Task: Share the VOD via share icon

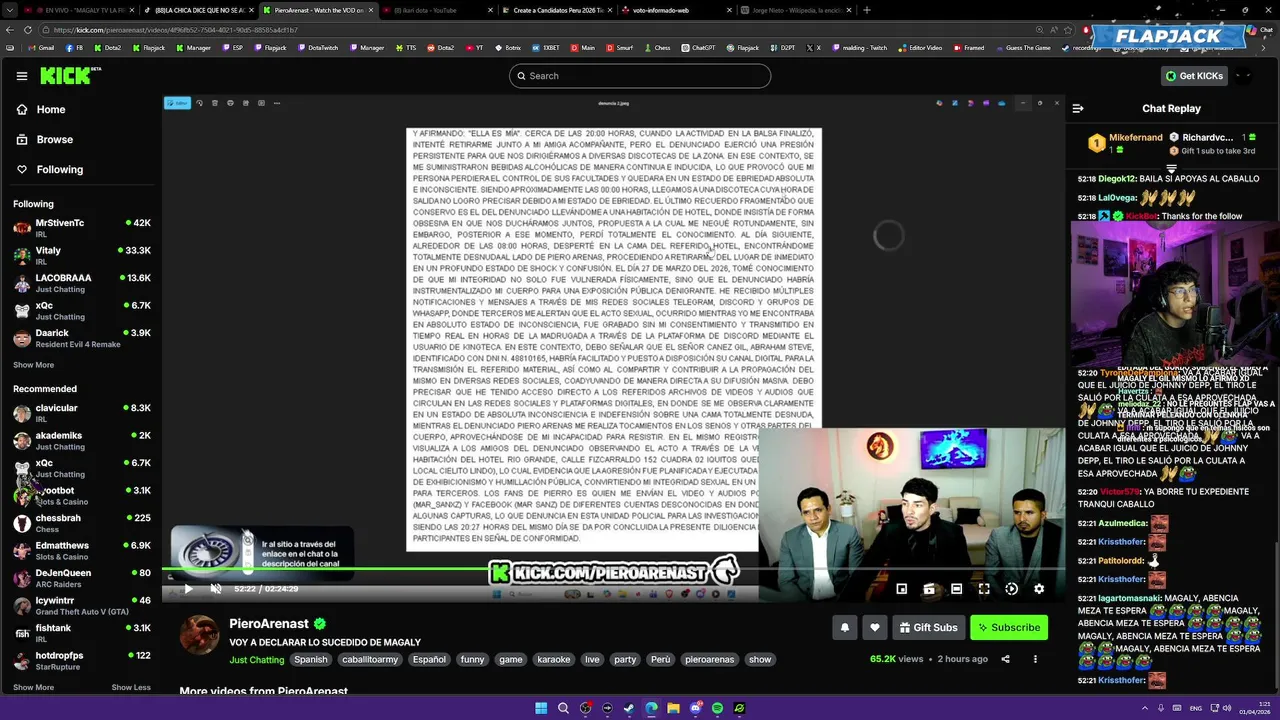Action: pos(1005,659)
